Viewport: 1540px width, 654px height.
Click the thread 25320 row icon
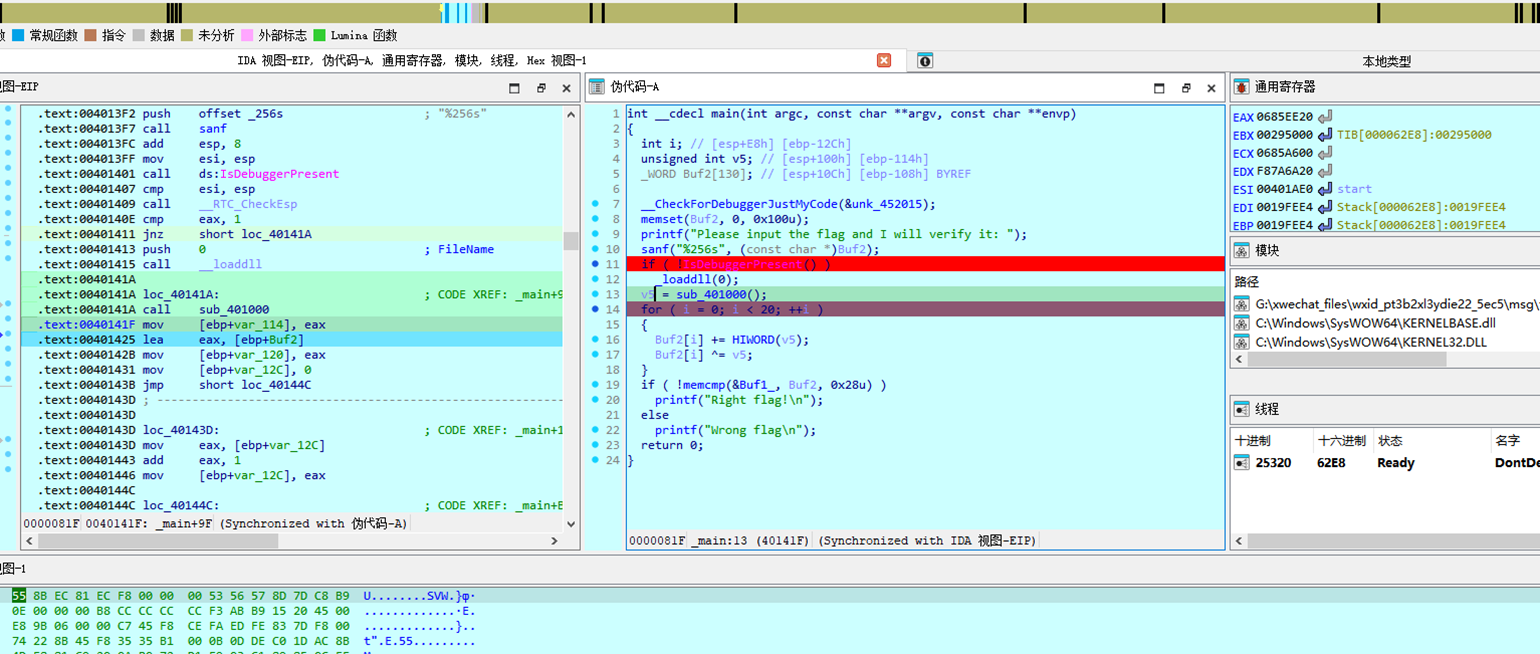(x=1241, y=463)
